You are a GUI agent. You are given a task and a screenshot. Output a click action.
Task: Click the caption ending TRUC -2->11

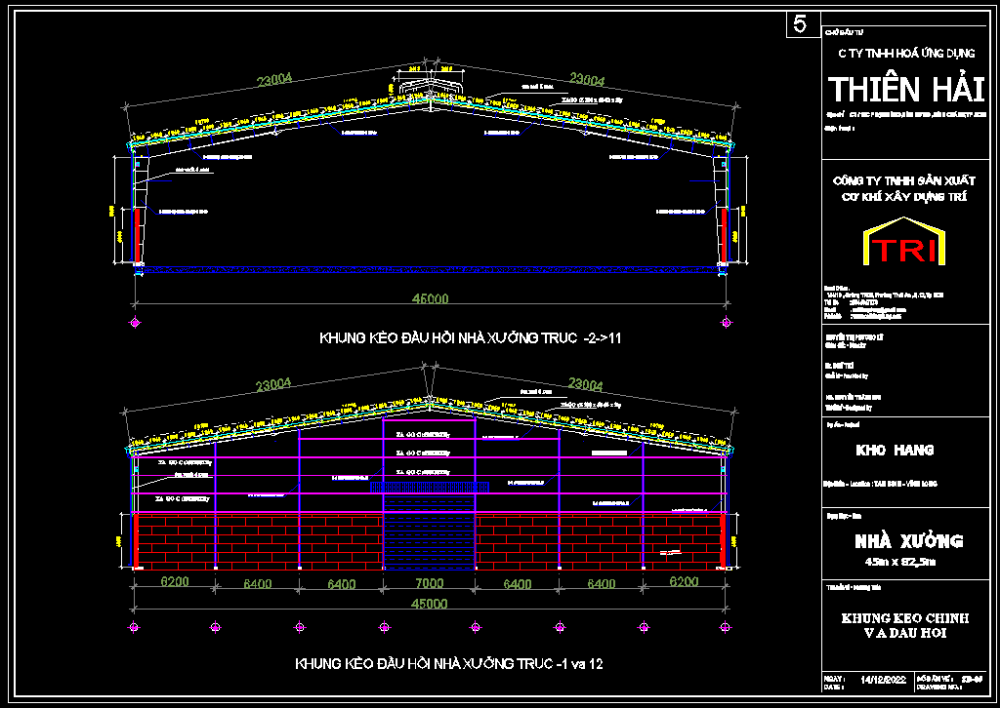470,338
